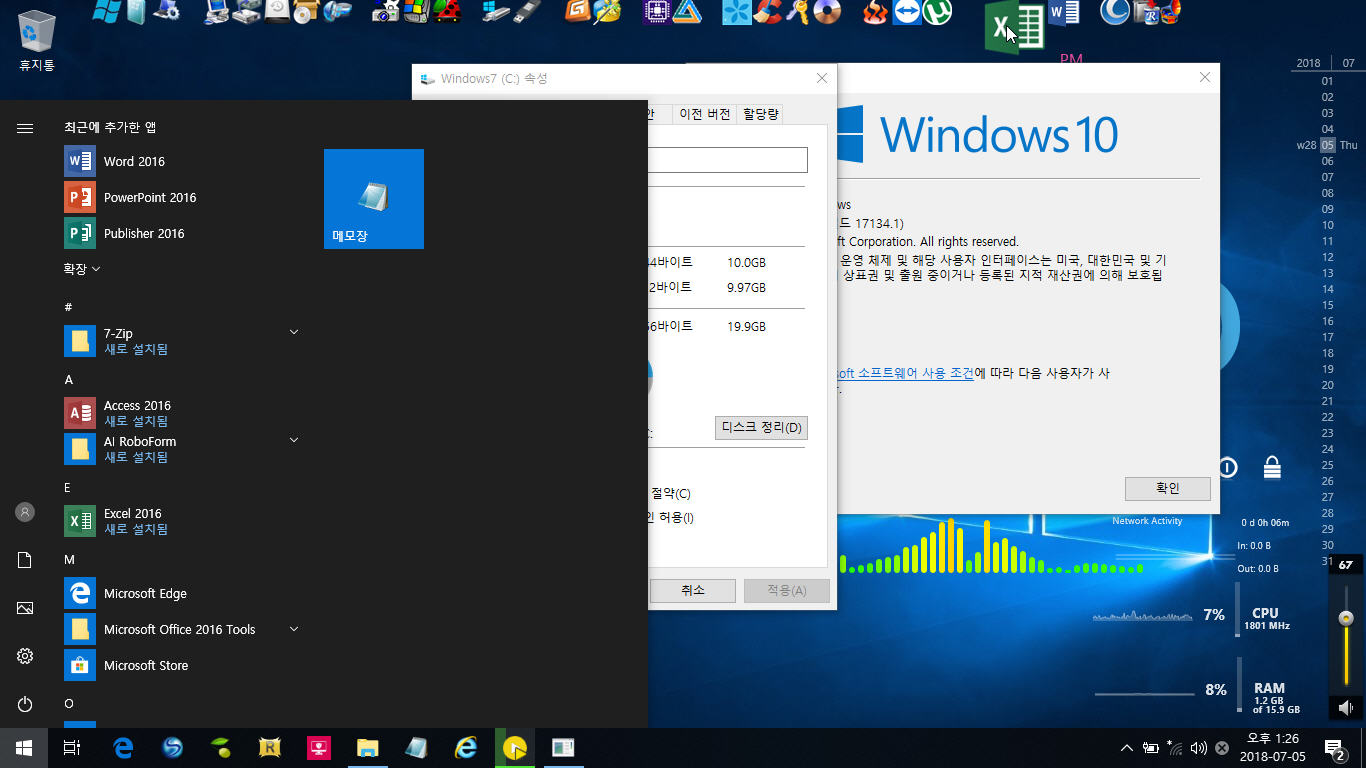This screenshot has height=768, width=1366.
Task: Click the Word icon on the top dock
Action: pyautogui.click(x=1064, y=14)
